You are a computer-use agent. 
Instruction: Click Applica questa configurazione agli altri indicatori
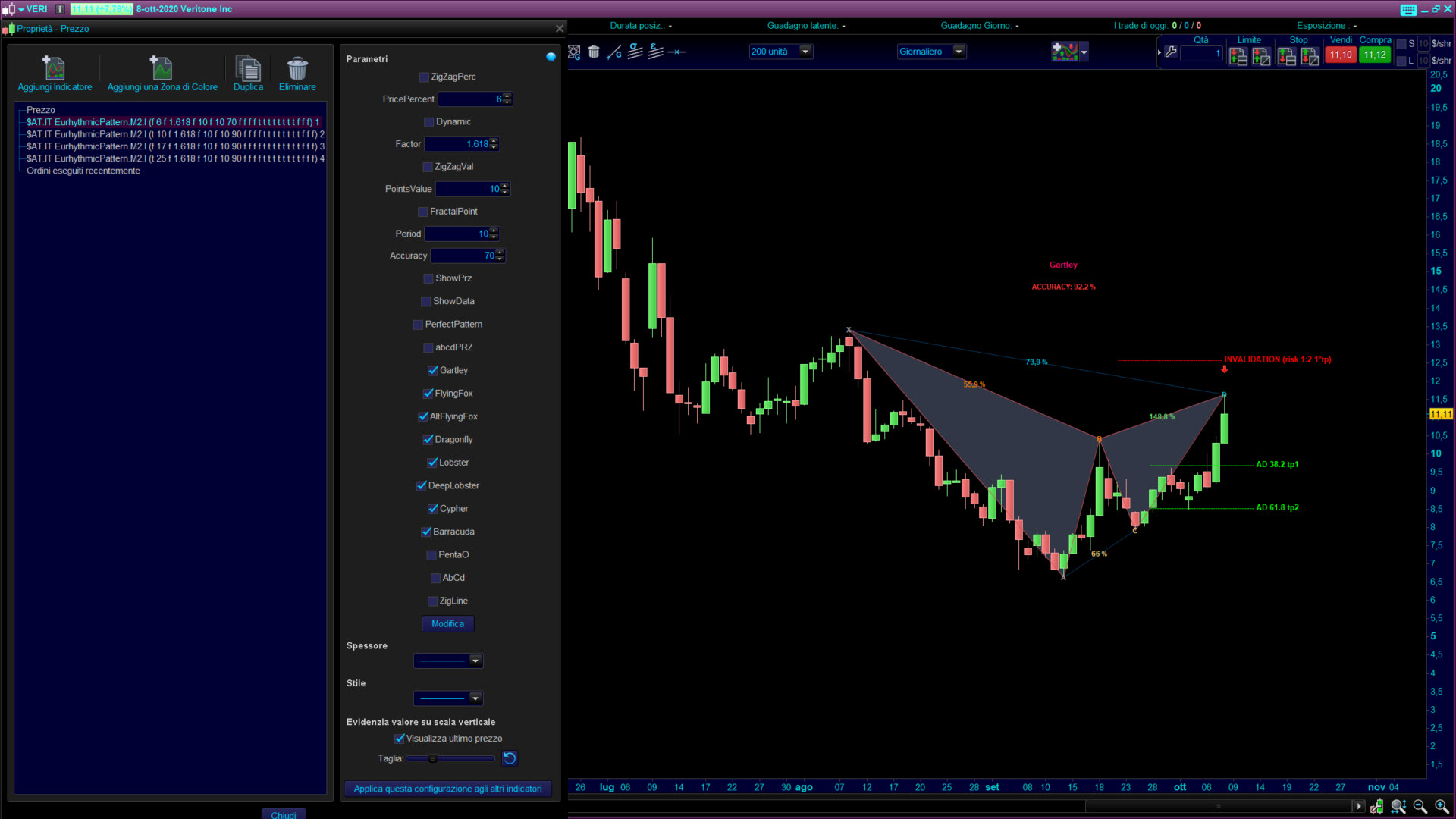447,789
